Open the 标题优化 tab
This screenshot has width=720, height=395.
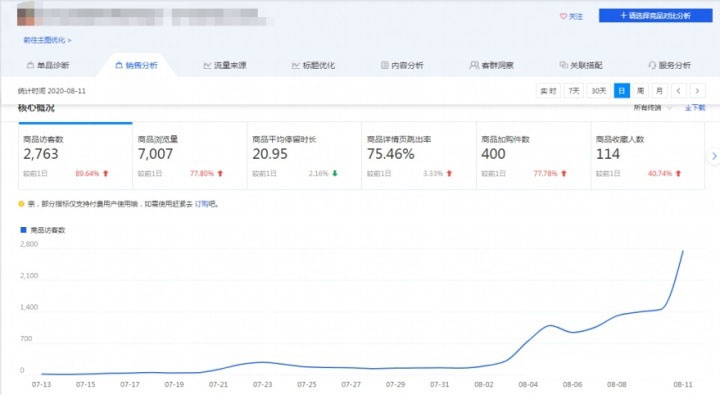tap(313, 65)
